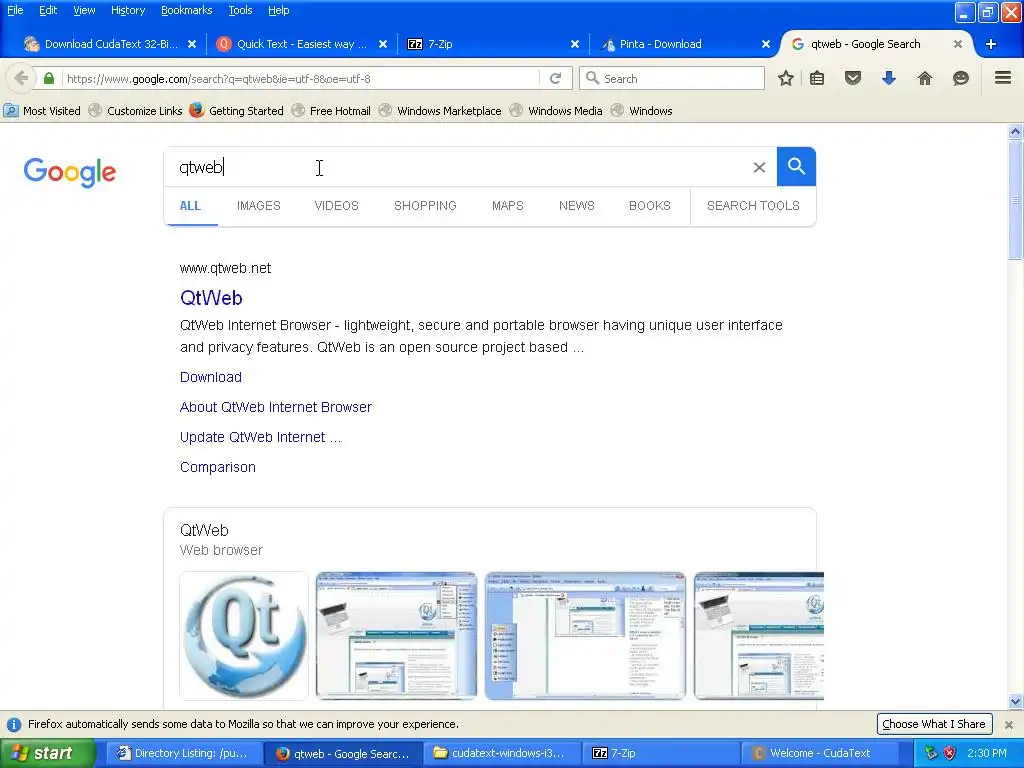
Task: Open the Free Hotmail bookmark
Action: pyautogui.click(x=331, y=111)
